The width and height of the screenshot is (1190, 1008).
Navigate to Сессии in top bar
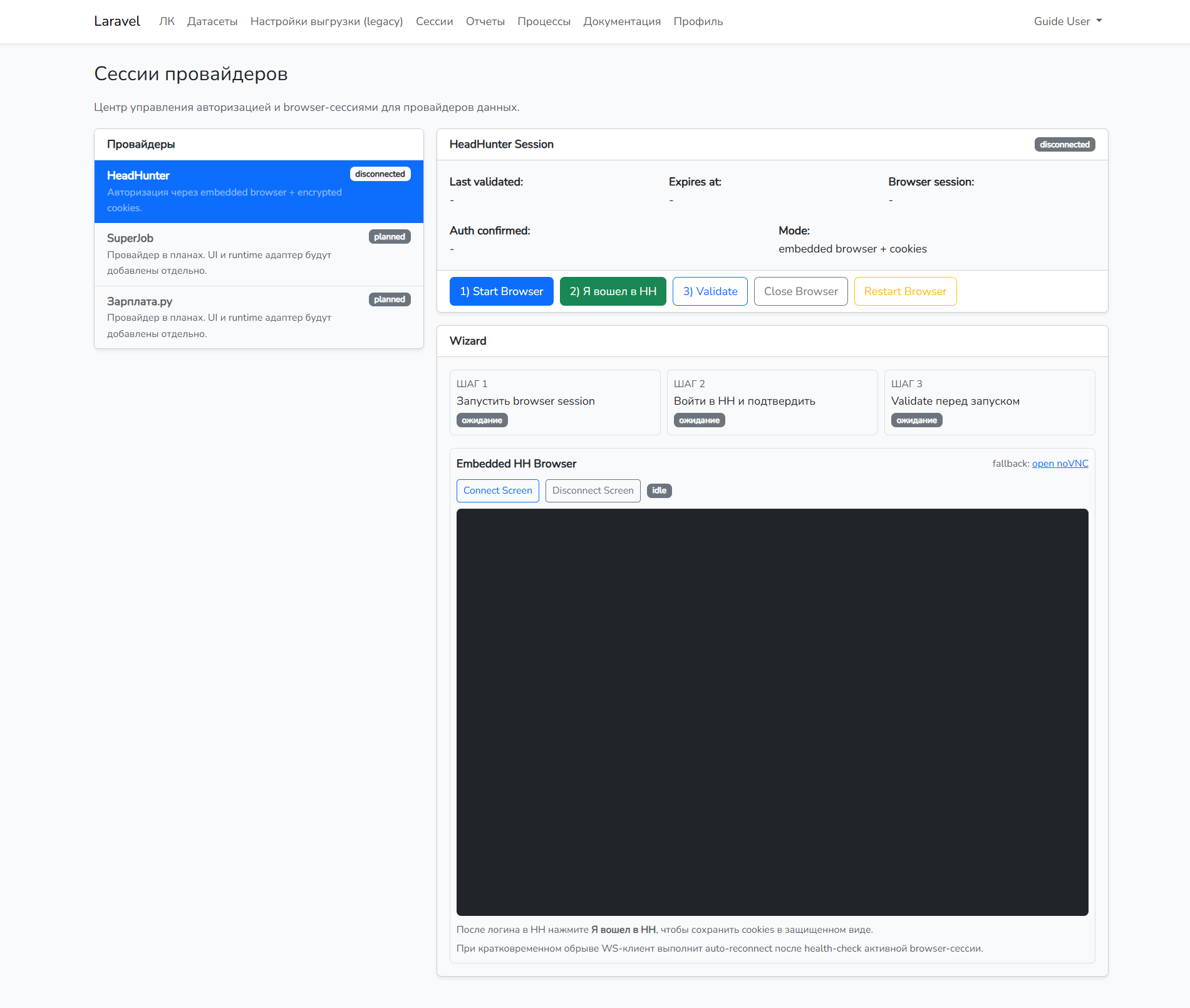[434, 21]
